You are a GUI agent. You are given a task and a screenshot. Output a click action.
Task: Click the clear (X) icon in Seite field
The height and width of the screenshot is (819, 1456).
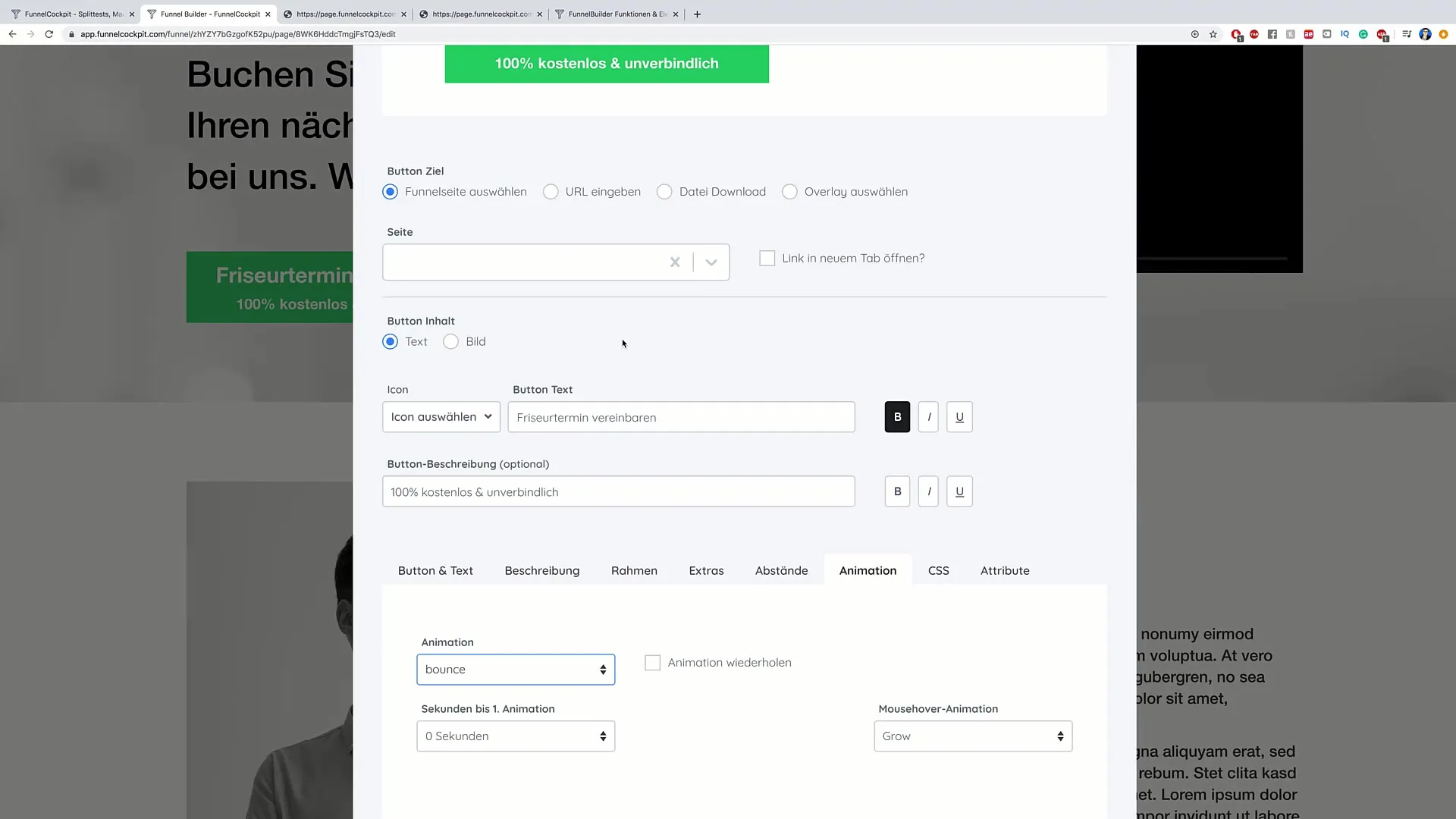tap(674, 262)
